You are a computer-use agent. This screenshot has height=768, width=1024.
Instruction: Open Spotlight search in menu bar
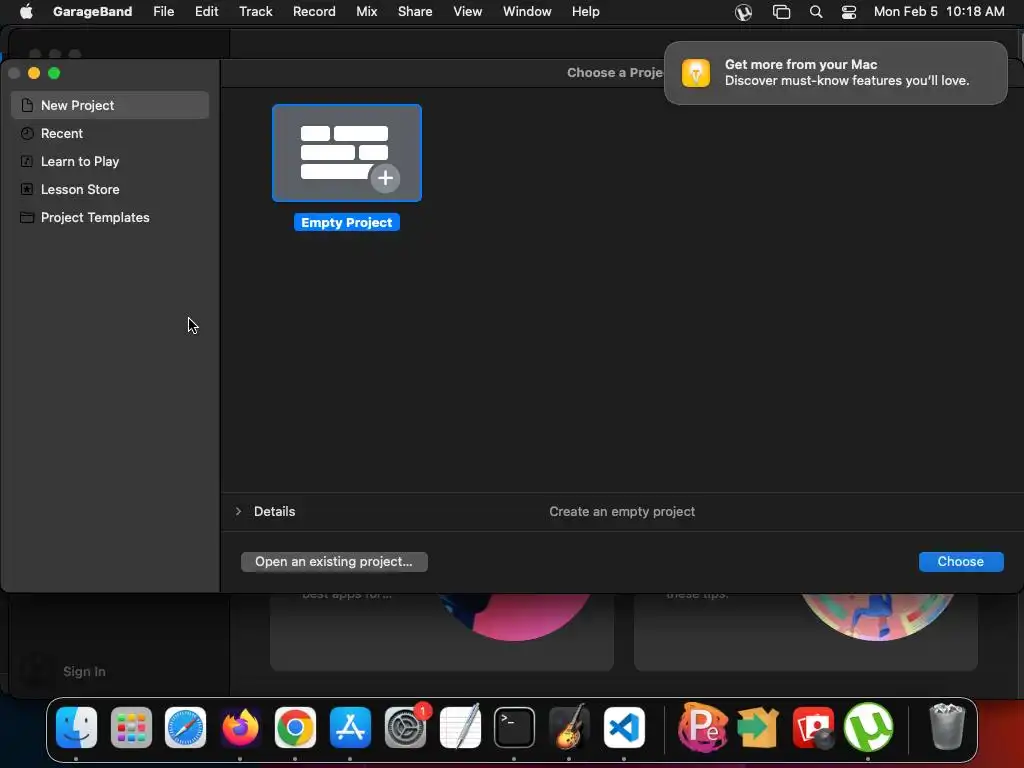pyautogui.click(x=816, y=12)
